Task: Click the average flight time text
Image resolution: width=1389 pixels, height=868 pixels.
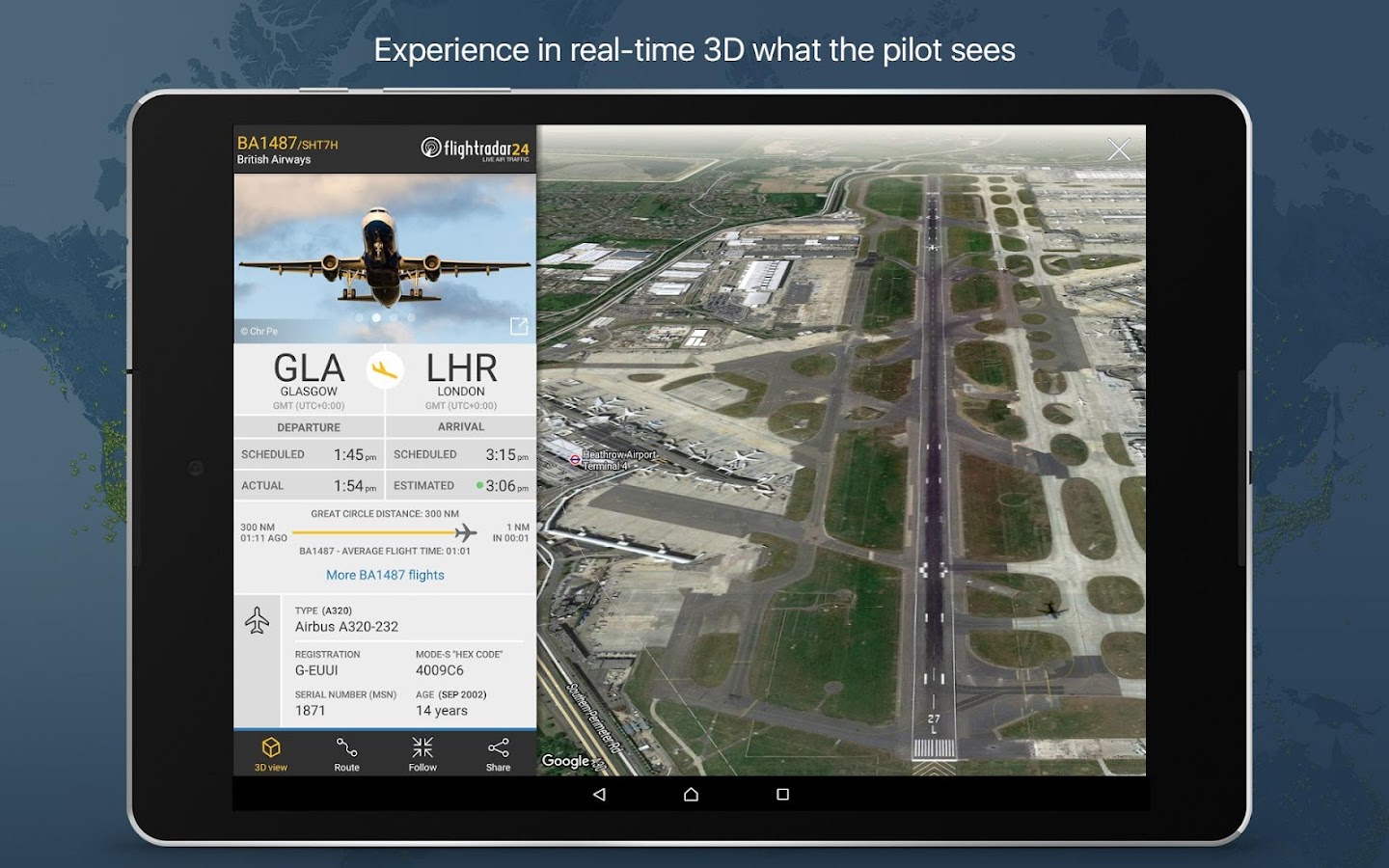Action: pyautogui.click(x=385, y=552)
